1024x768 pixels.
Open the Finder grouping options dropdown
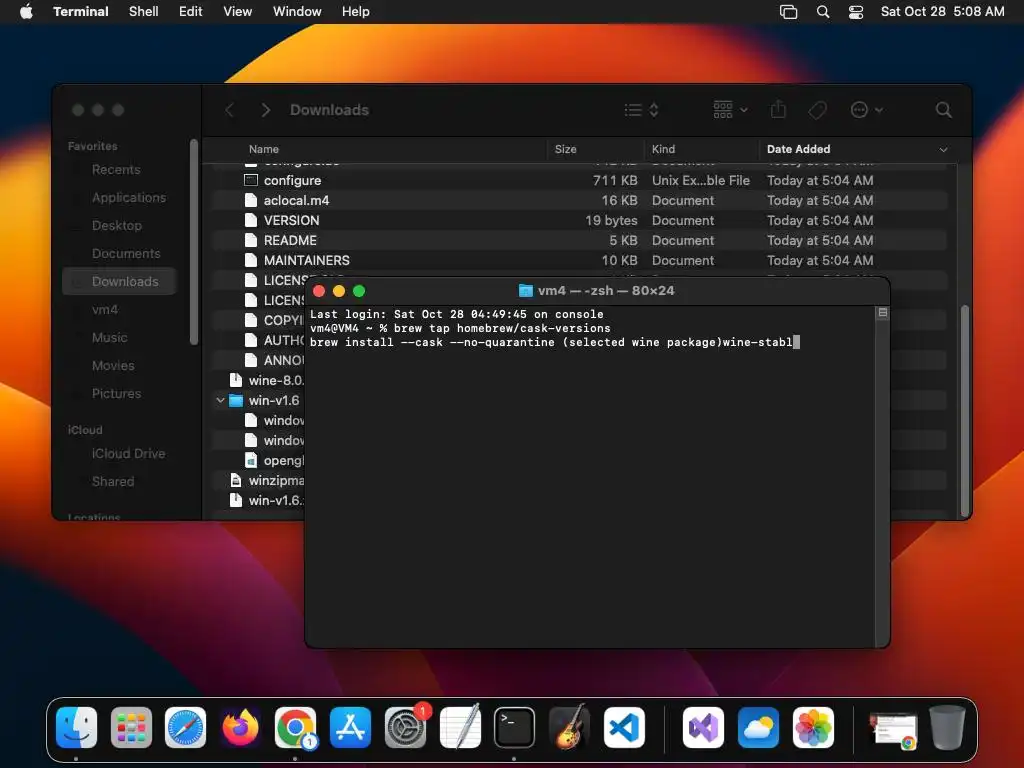(x=730, y=110)
